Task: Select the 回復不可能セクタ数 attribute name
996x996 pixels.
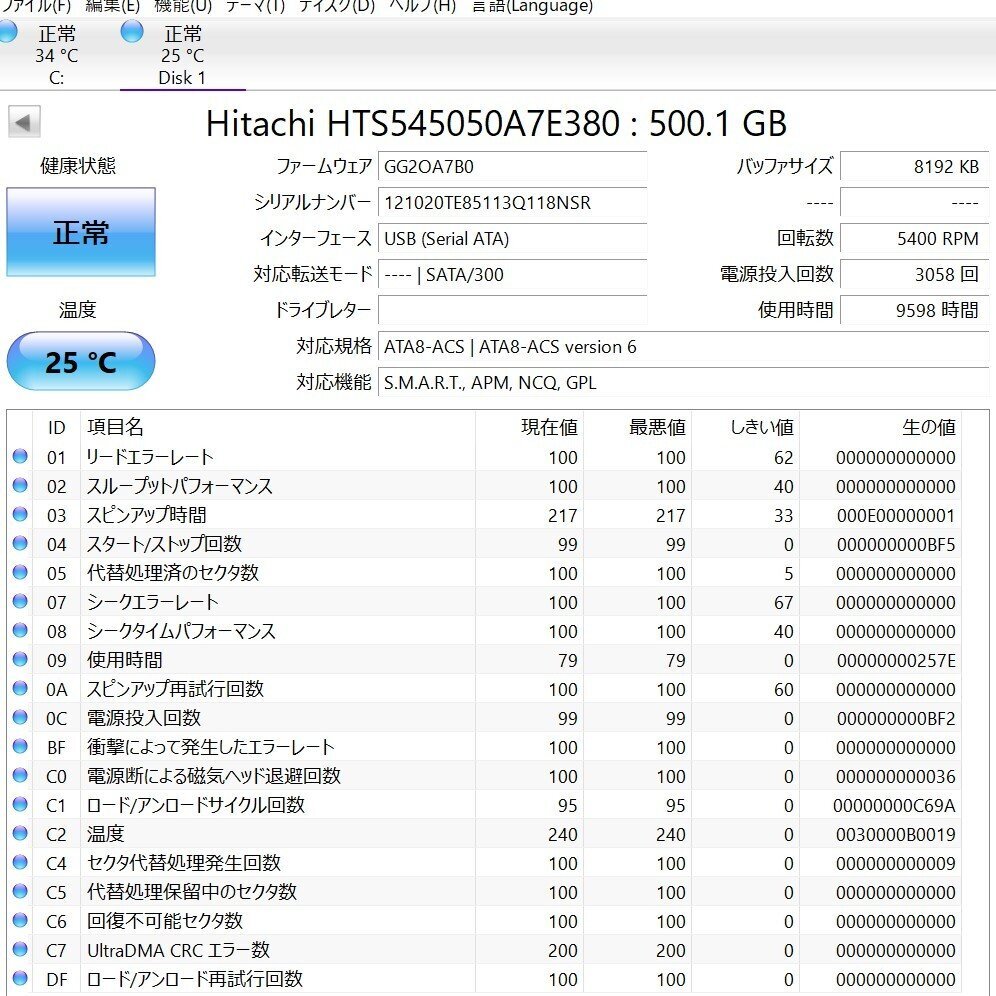Action: pyautogui.click(x=165, y=920)
